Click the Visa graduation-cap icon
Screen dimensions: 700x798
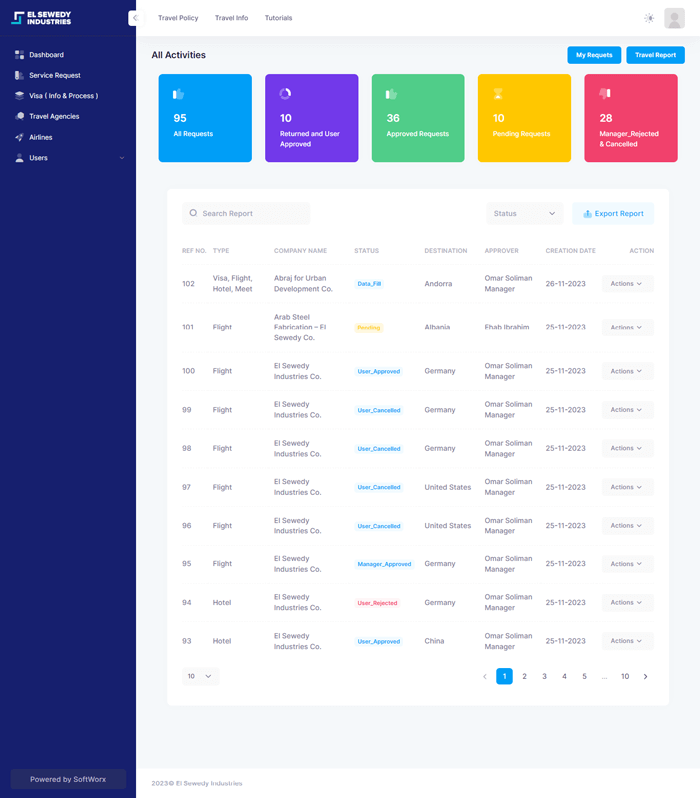point(20,96)
